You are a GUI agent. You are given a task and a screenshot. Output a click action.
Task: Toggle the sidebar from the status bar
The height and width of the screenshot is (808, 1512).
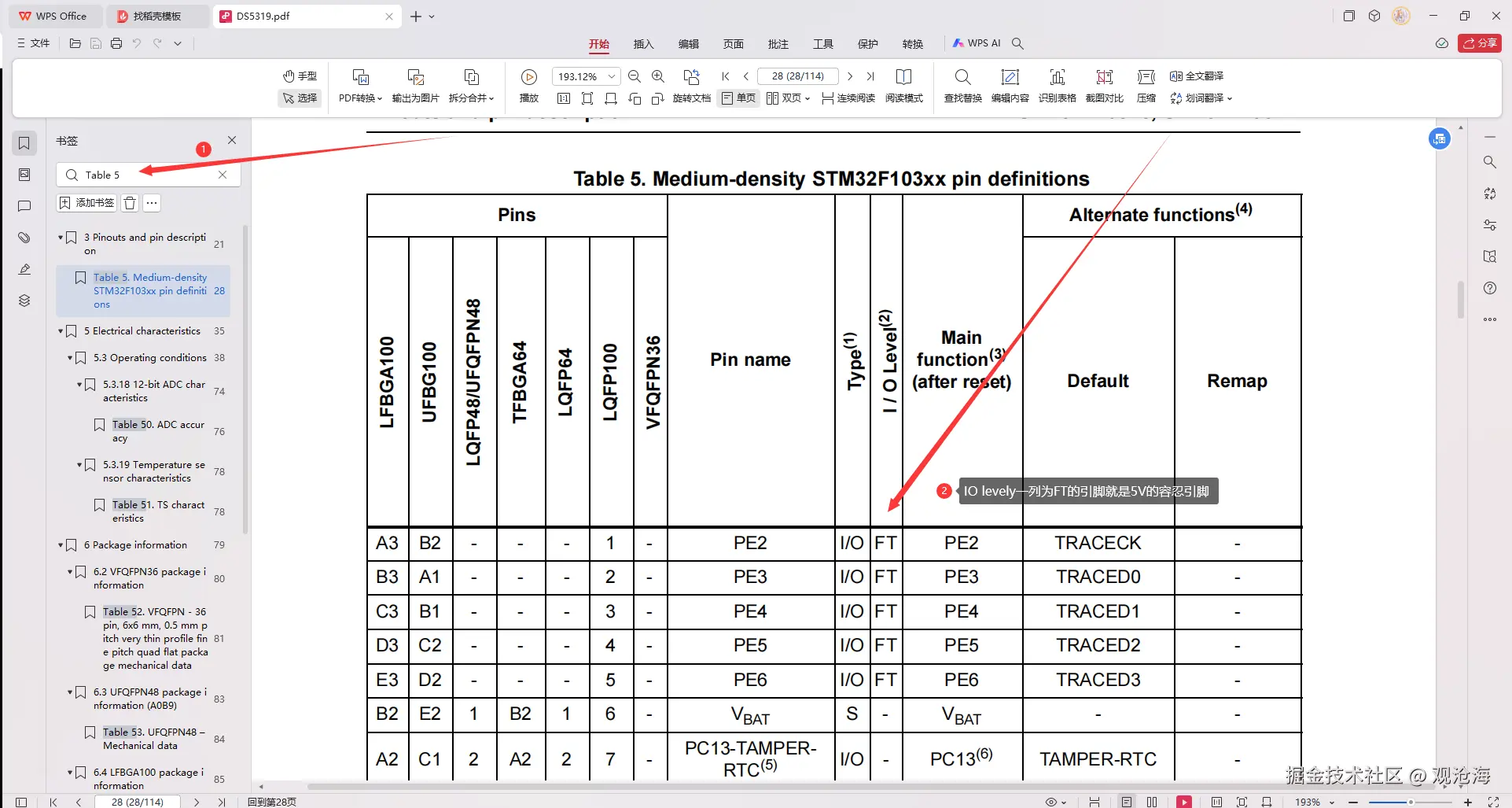click(21, 802)
